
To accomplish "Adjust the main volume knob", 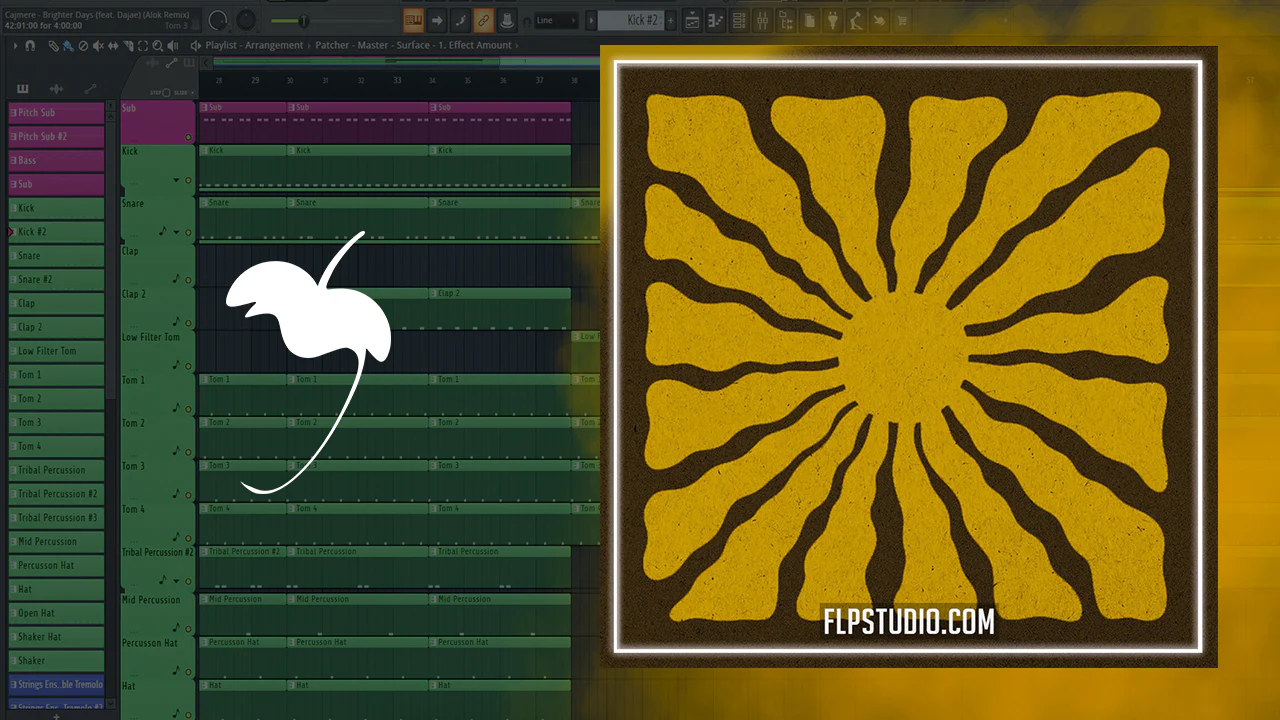I will pos(218,20).
